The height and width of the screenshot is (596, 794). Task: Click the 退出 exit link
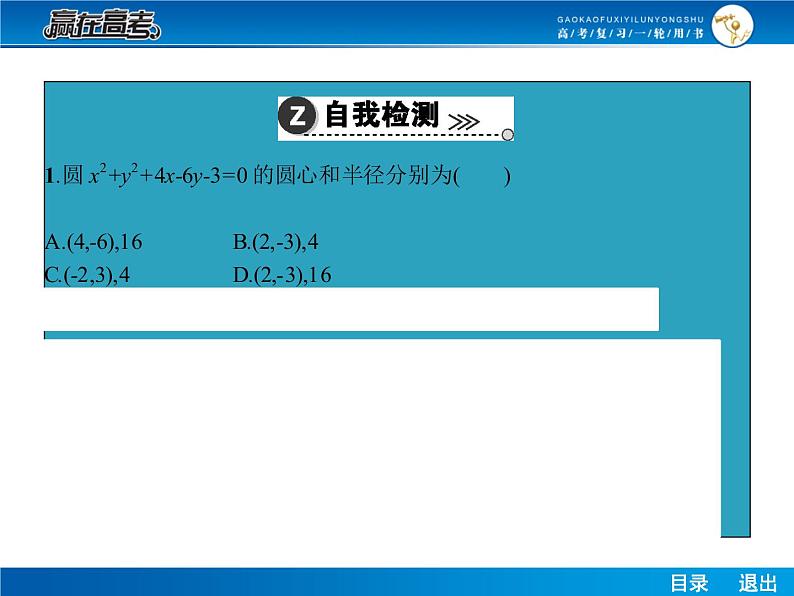[758, 583]
